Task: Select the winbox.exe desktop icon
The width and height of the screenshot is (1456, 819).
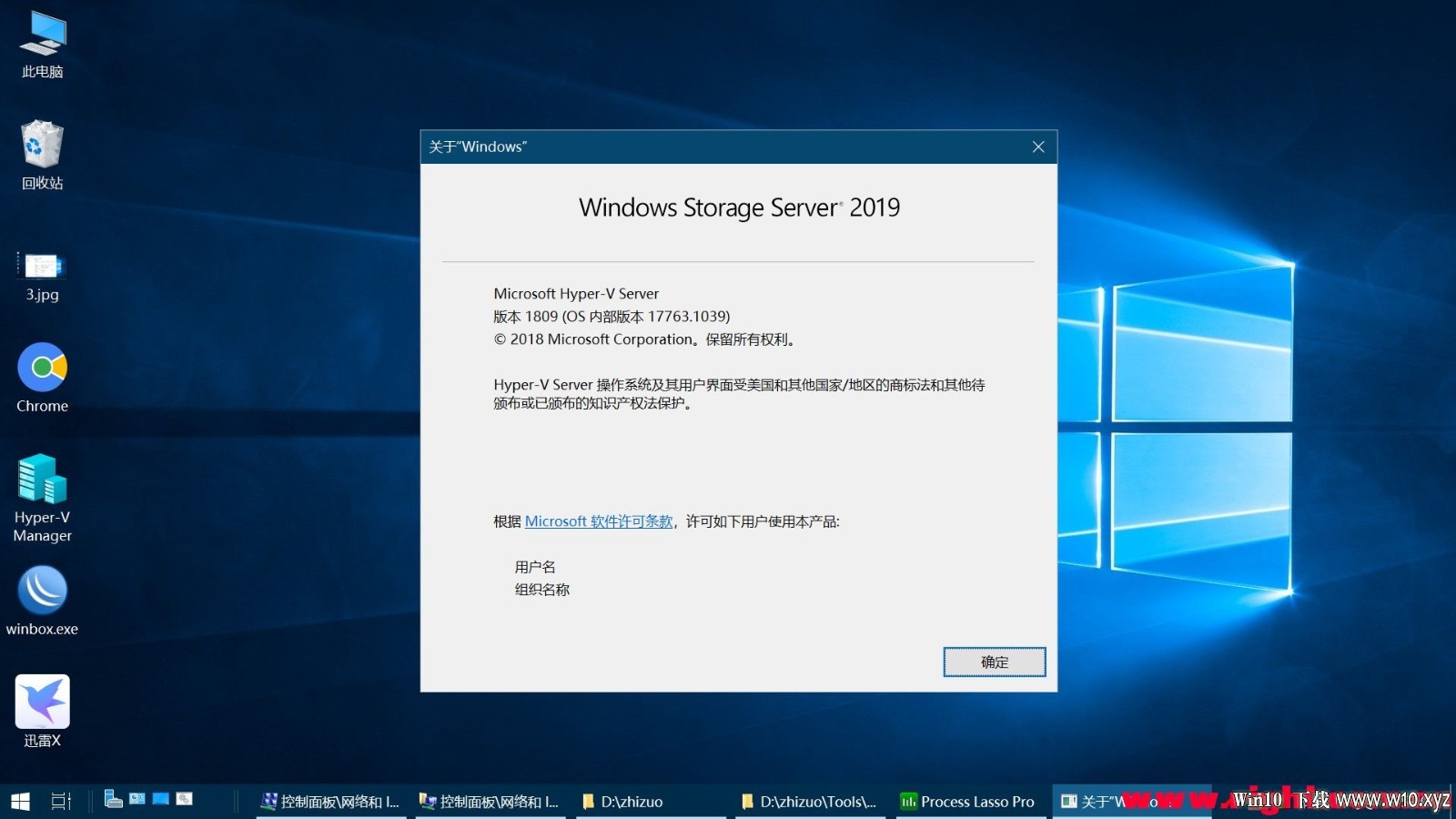Action: pyautogui.click(x=43, y=601)
